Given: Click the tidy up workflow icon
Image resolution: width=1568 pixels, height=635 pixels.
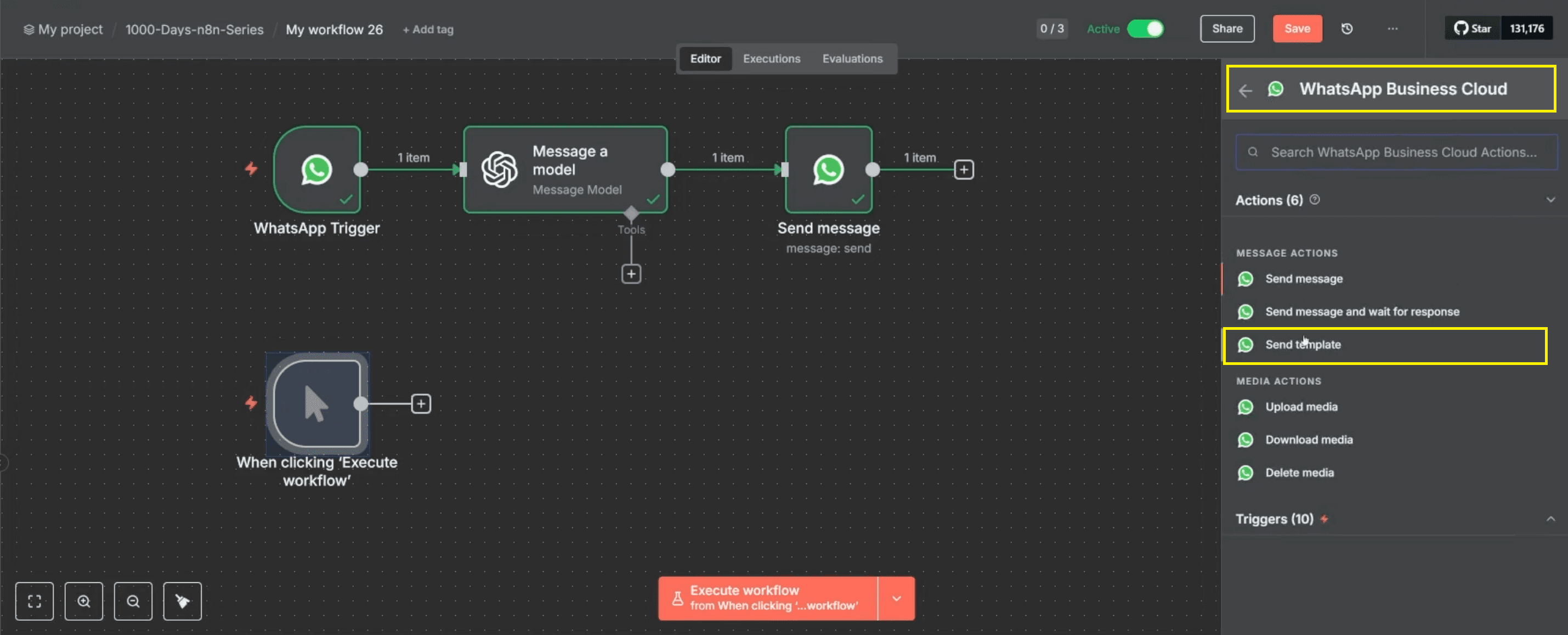Looking at the screenshot, I should (183, 602).
